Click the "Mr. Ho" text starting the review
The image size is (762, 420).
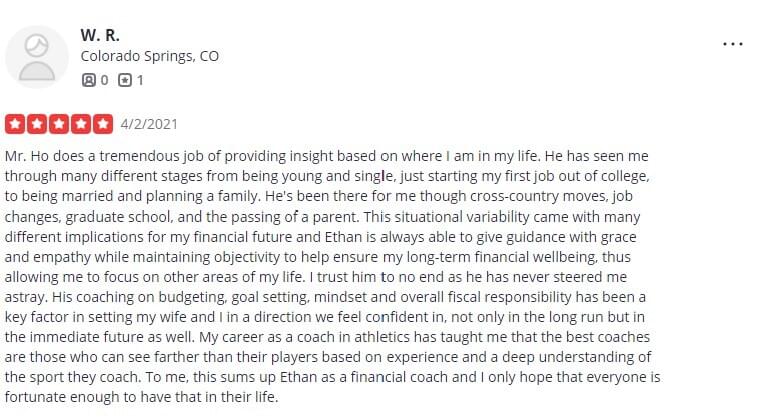[26, 156]
